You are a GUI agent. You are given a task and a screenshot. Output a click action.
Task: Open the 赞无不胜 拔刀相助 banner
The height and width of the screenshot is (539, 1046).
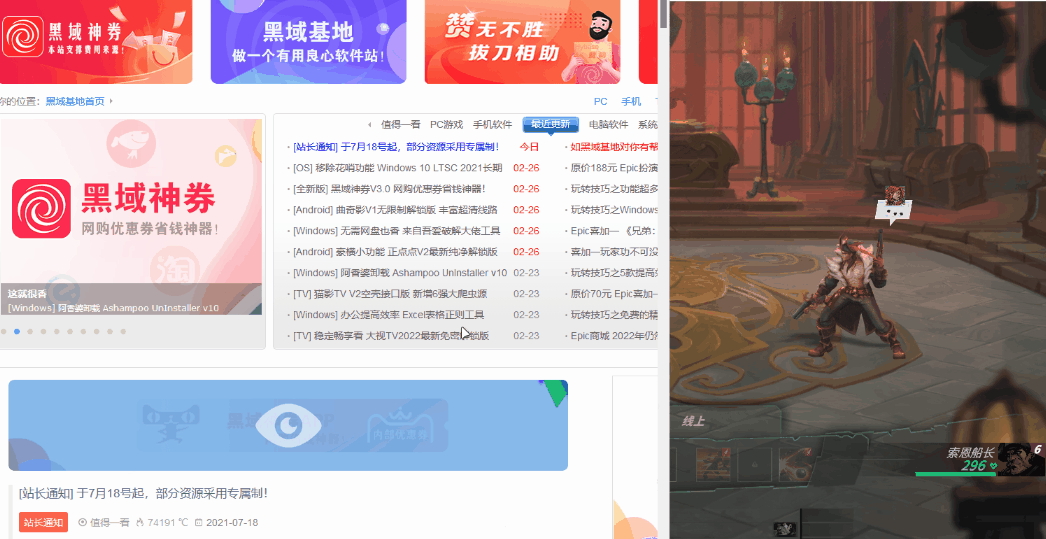522,41
